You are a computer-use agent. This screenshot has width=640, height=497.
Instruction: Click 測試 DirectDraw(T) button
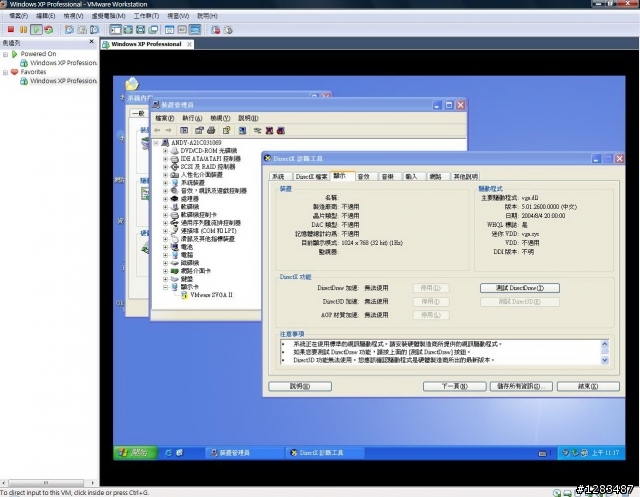(x=520, y=288)
